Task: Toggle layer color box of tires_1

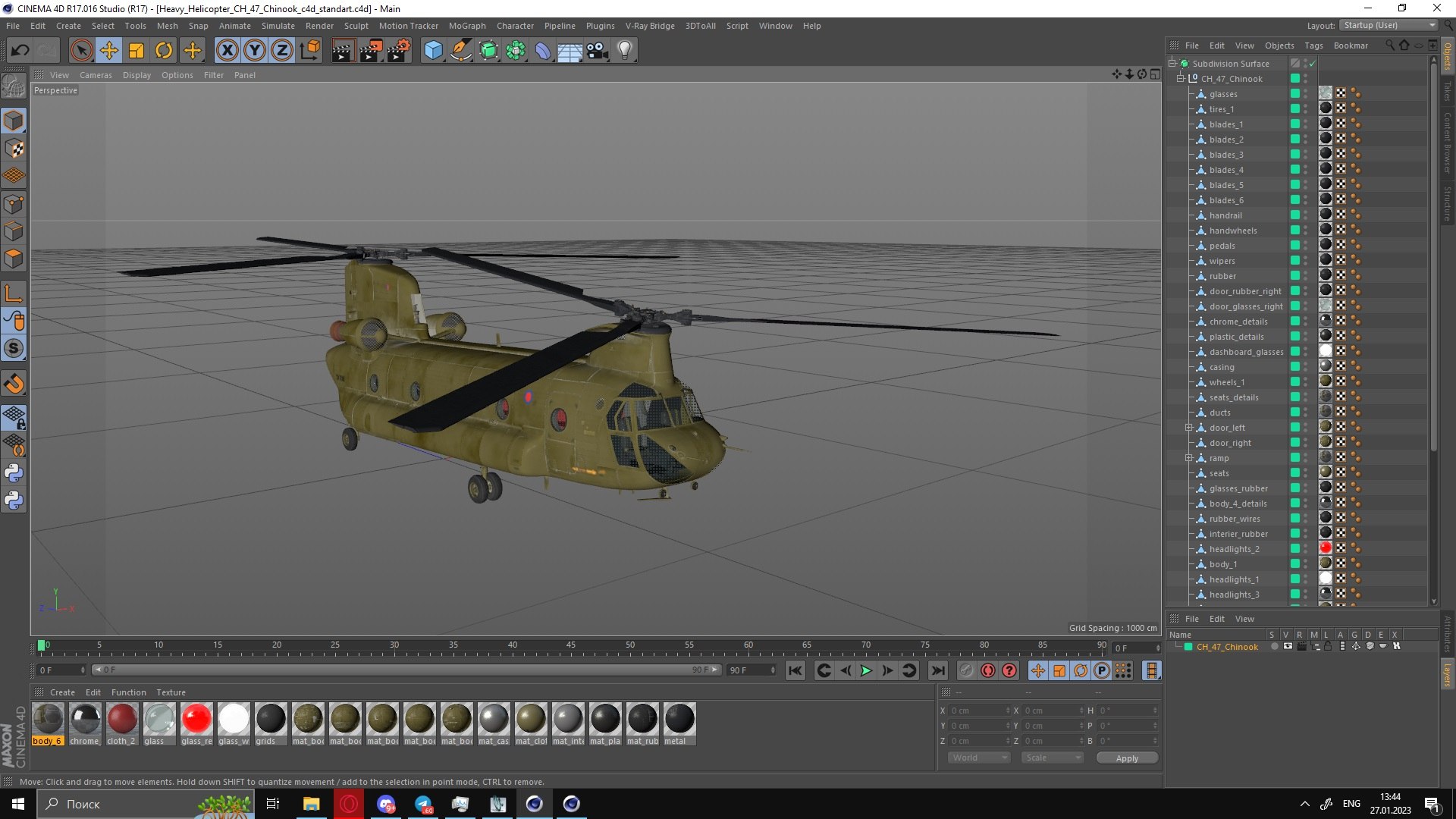Action: pos(1295,109)
